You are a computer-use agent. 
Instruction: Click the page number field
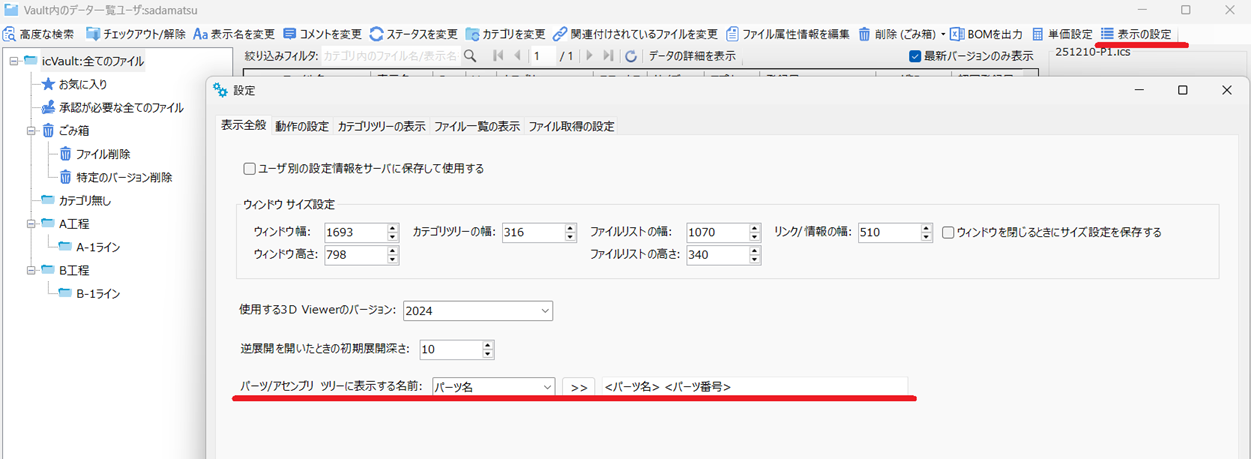pyautogui.click(x=542, y=56)
